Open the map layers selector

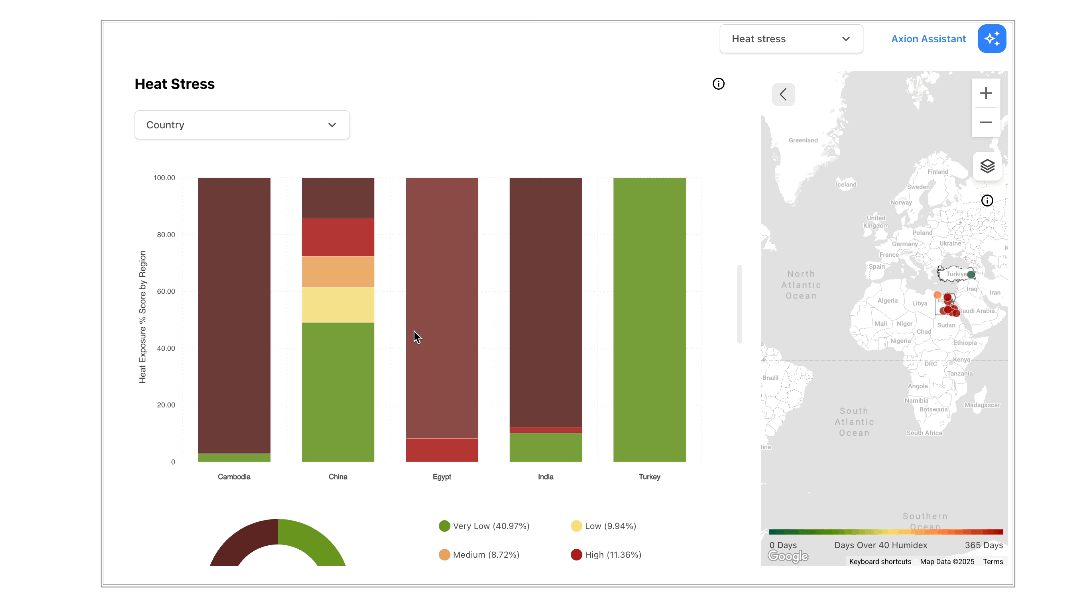[x=987, y=166]
